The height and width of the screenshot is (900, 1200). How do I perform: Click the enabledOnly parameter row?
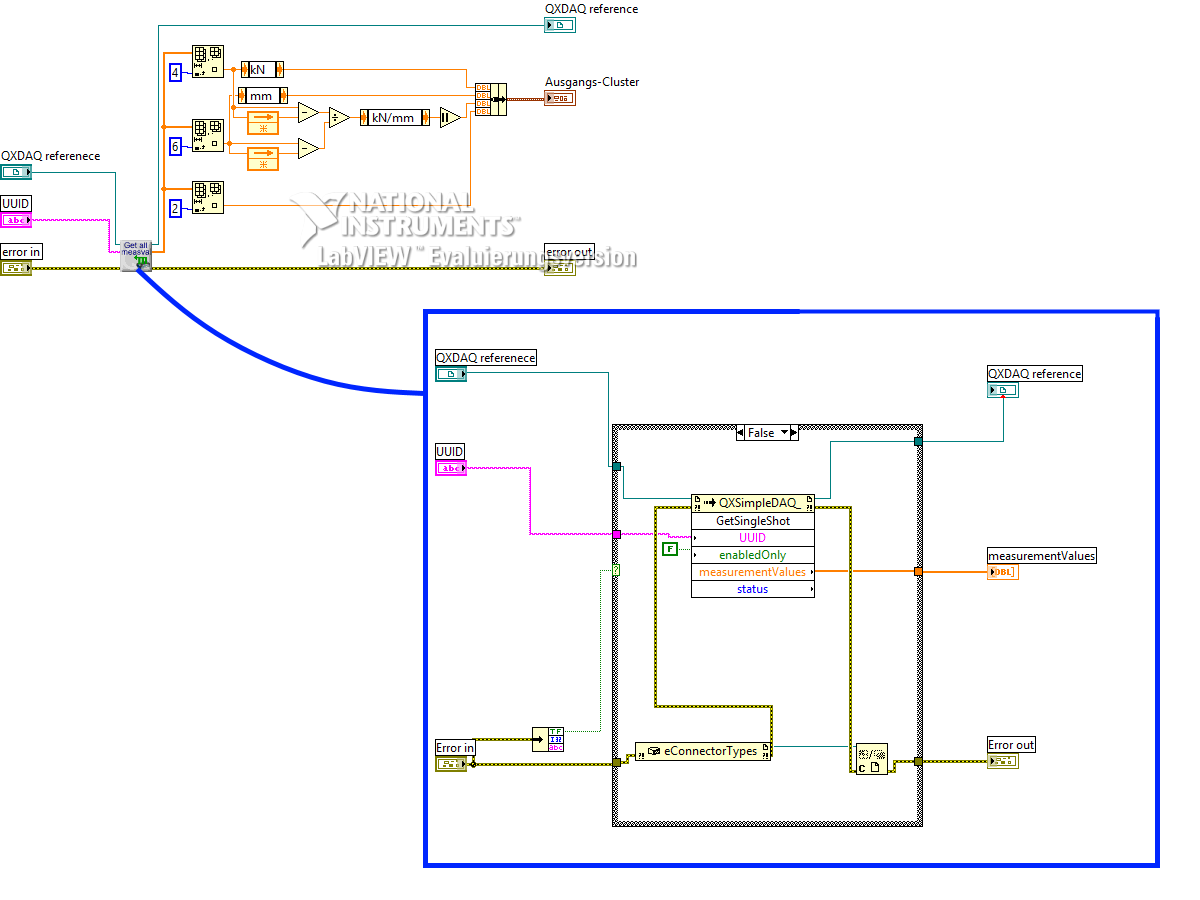(x=753, y=555)
